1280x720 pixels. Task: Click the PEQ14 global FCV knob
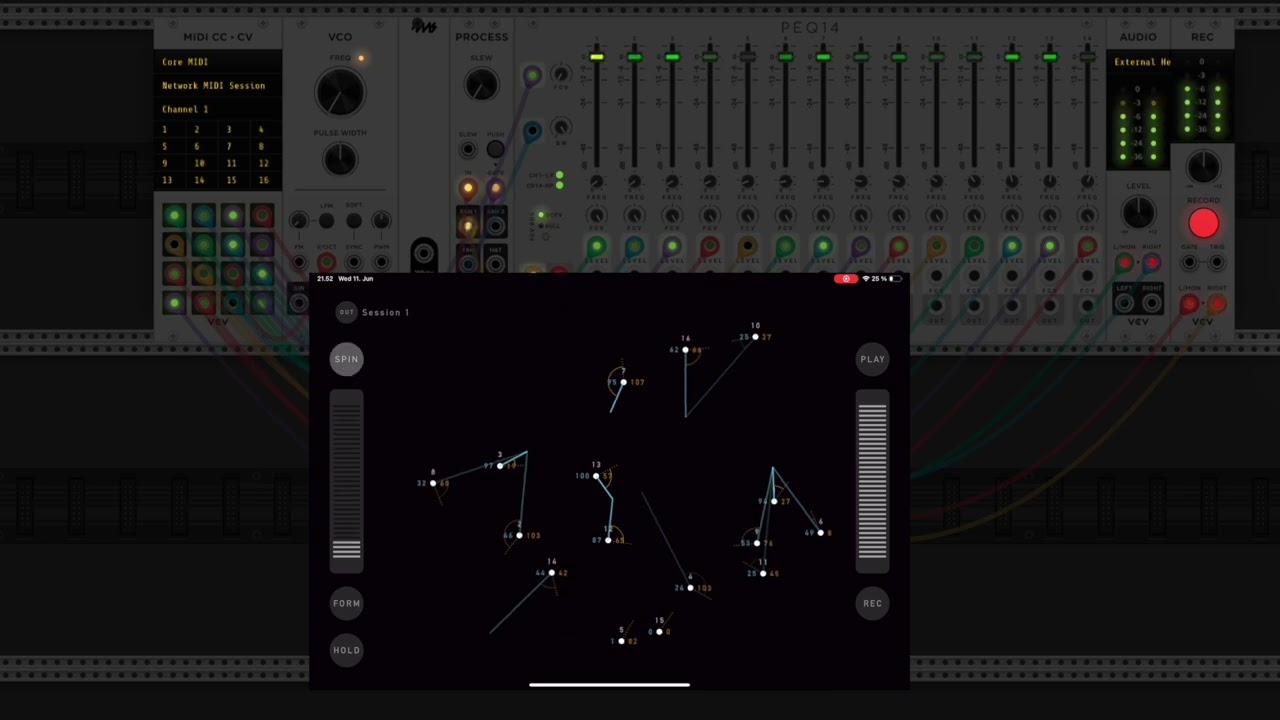tap(561, 74)
